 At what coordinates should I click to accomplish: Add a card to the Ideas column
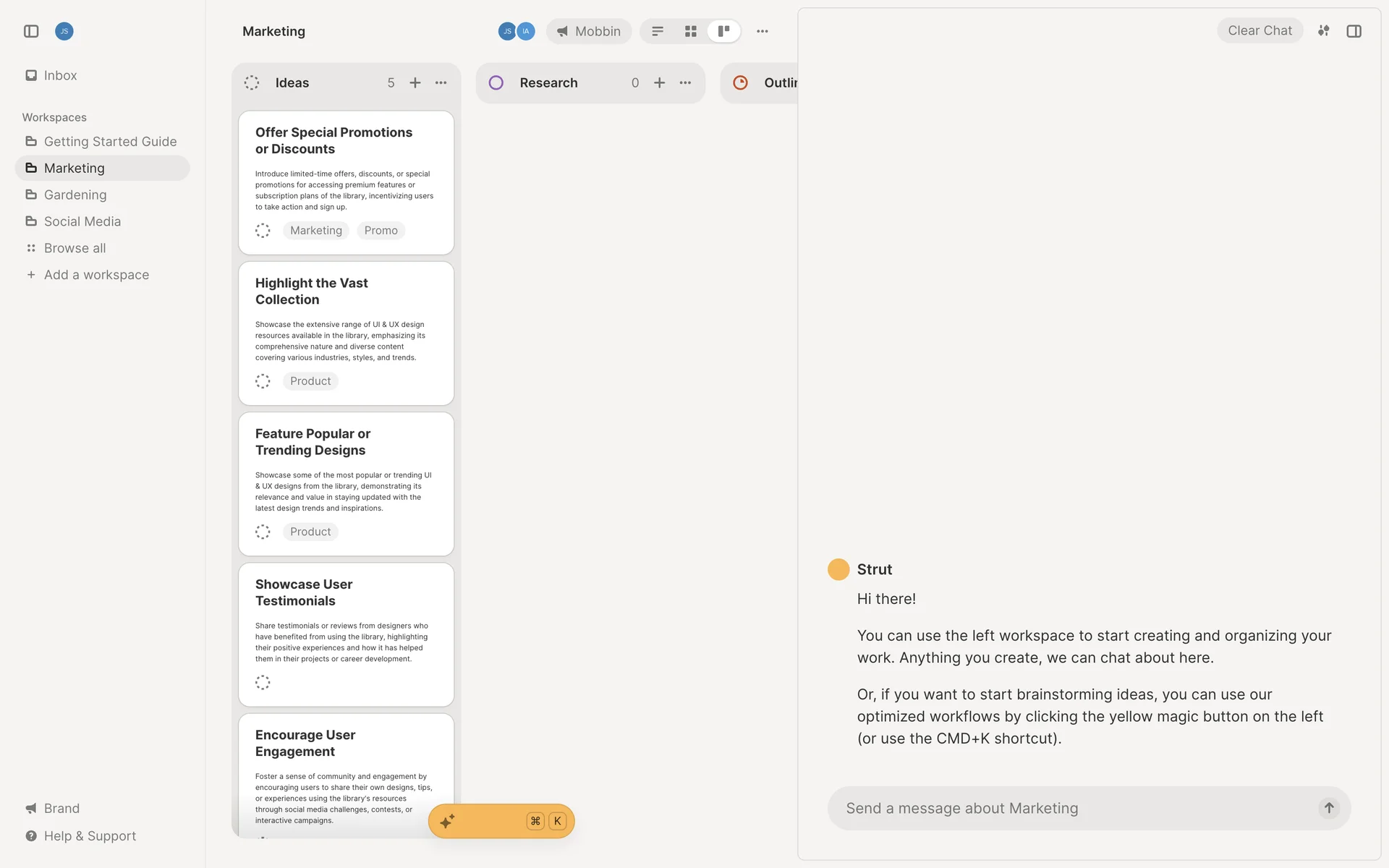click(415, 83)
